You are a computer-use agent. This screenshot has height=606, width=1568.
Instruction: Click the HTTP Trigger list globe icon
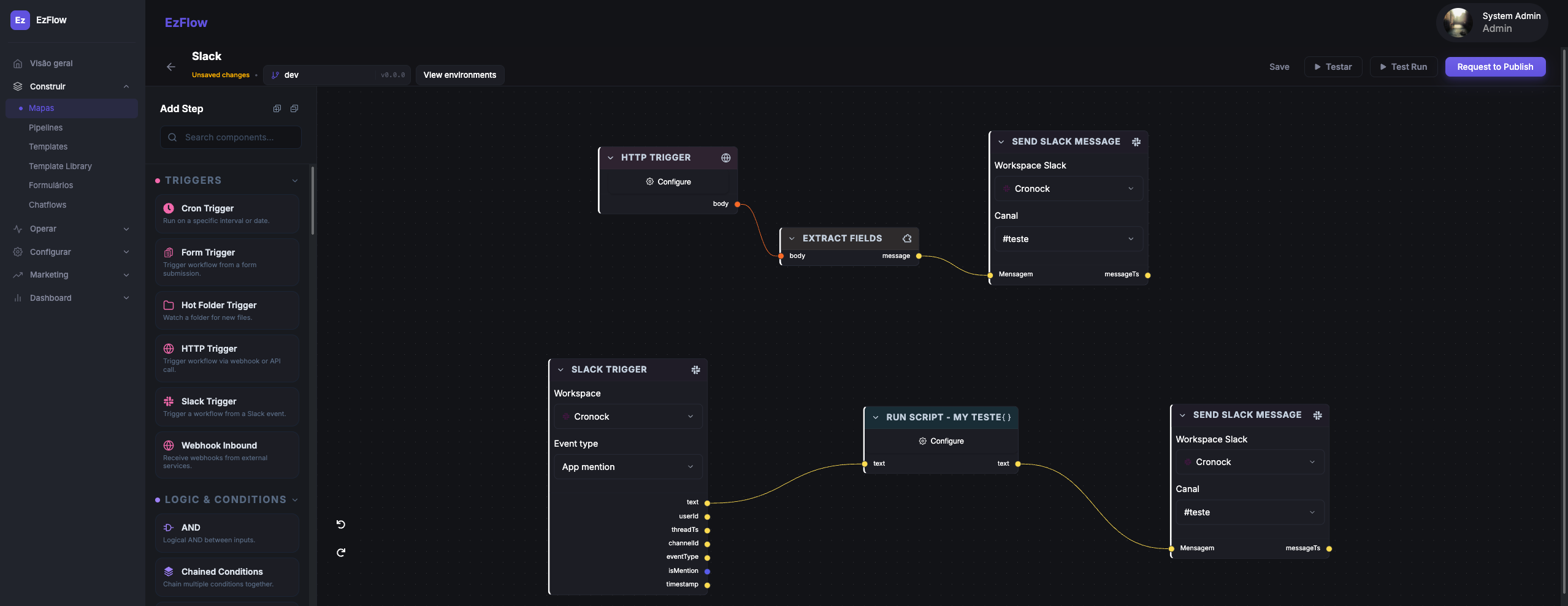169,349
